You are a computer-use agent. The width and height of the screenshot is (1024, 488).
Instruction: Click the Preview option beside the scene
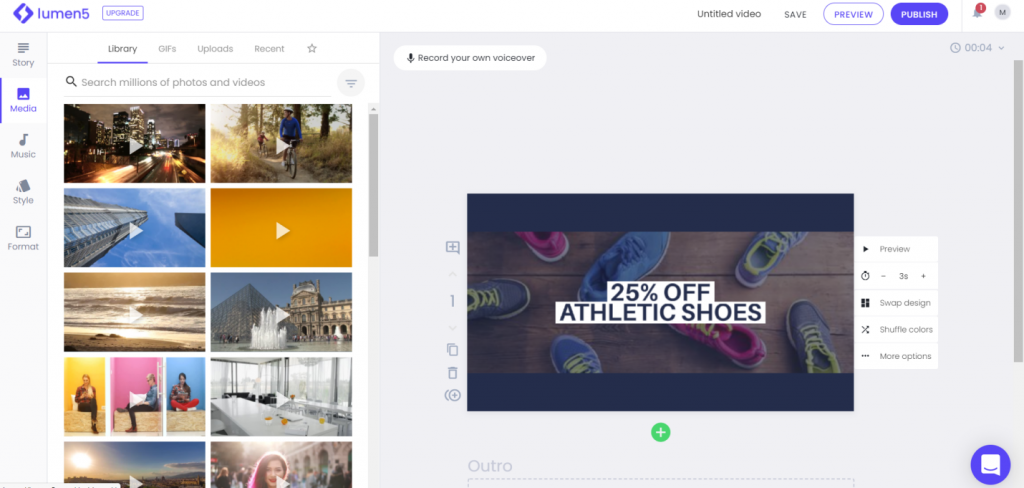pyautogui.click(x=896, y=249)
